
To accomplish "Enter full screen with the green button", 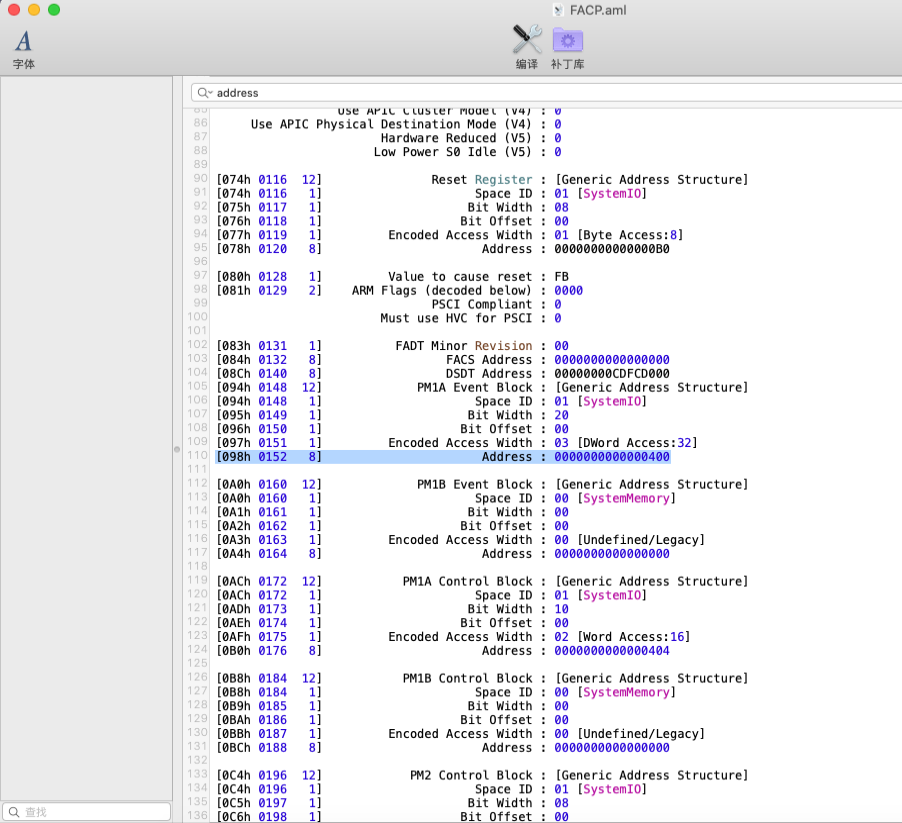I will (54, 10).
